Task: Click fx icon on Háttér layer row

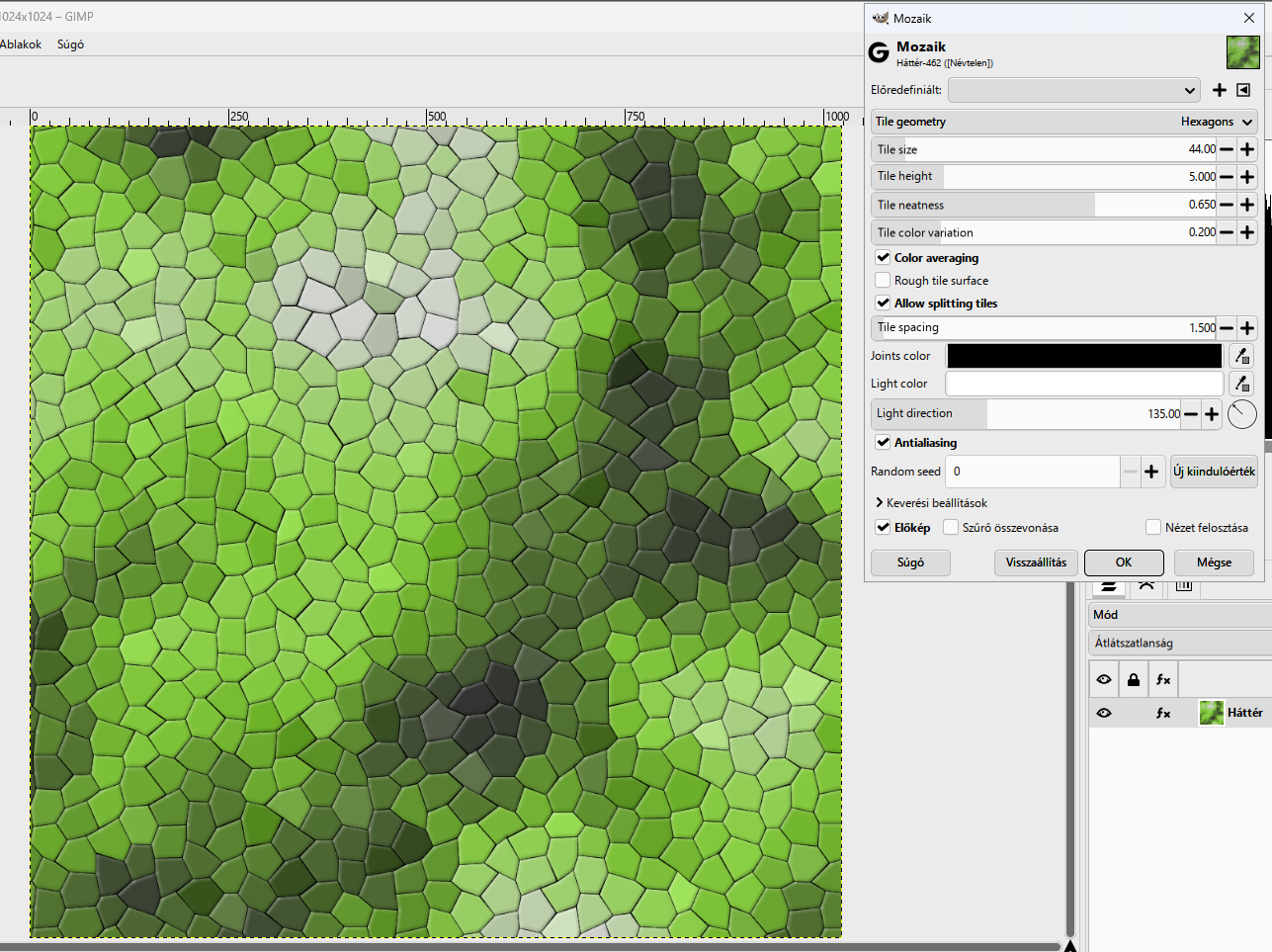Action: point(1163,713)
